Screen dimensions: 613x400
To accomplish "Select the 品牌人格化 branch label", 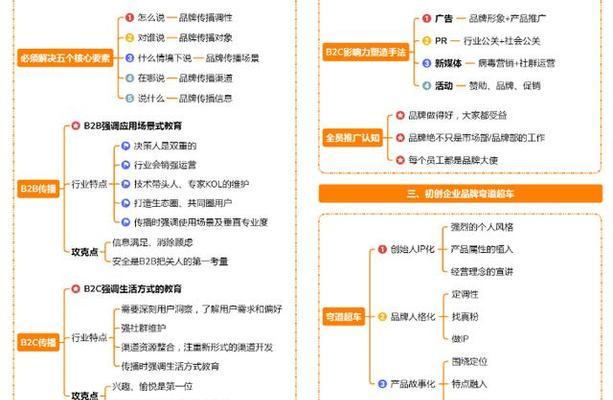I will [x=413, y=317].
